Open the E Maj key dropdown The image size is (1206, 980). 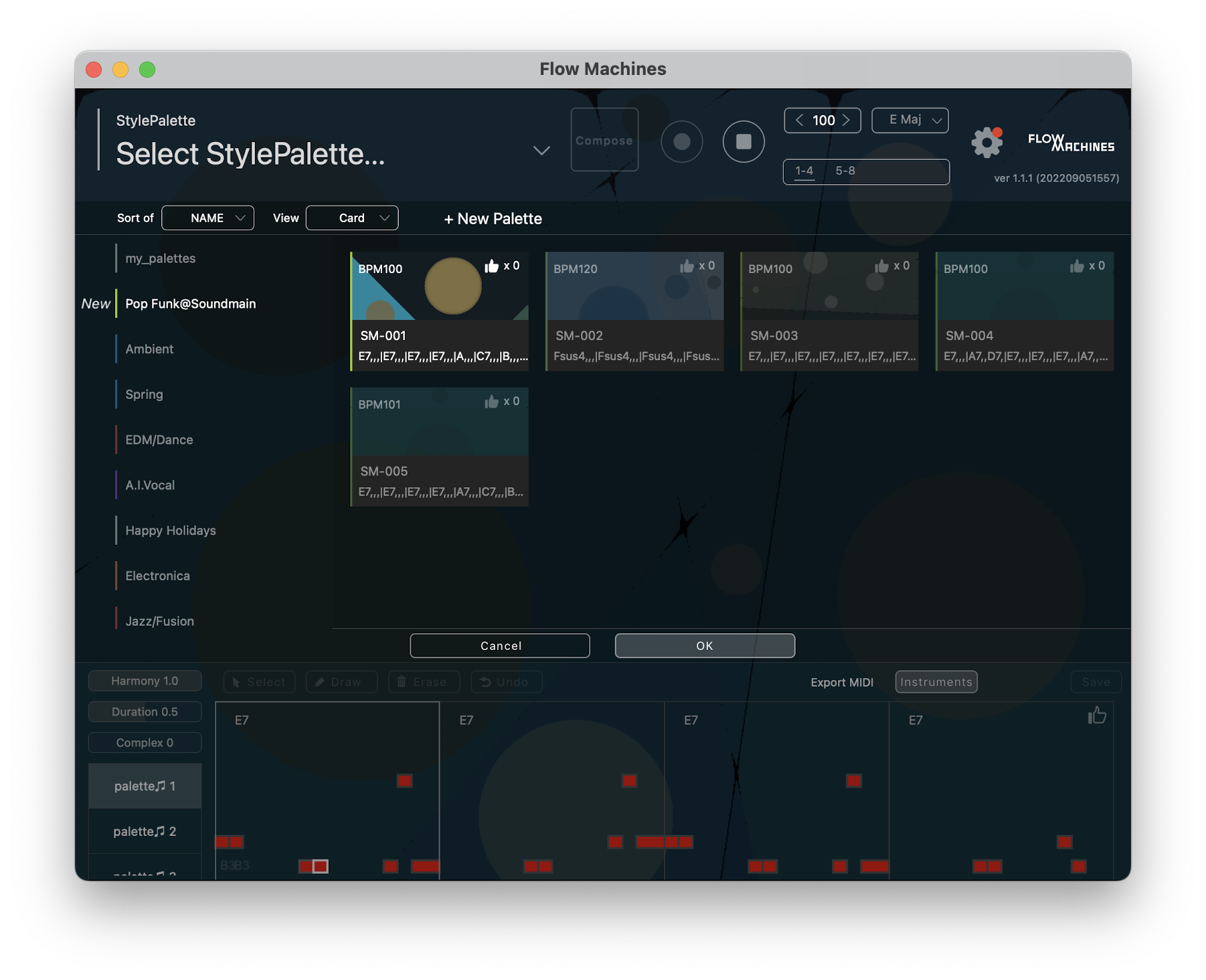(910, 120)
